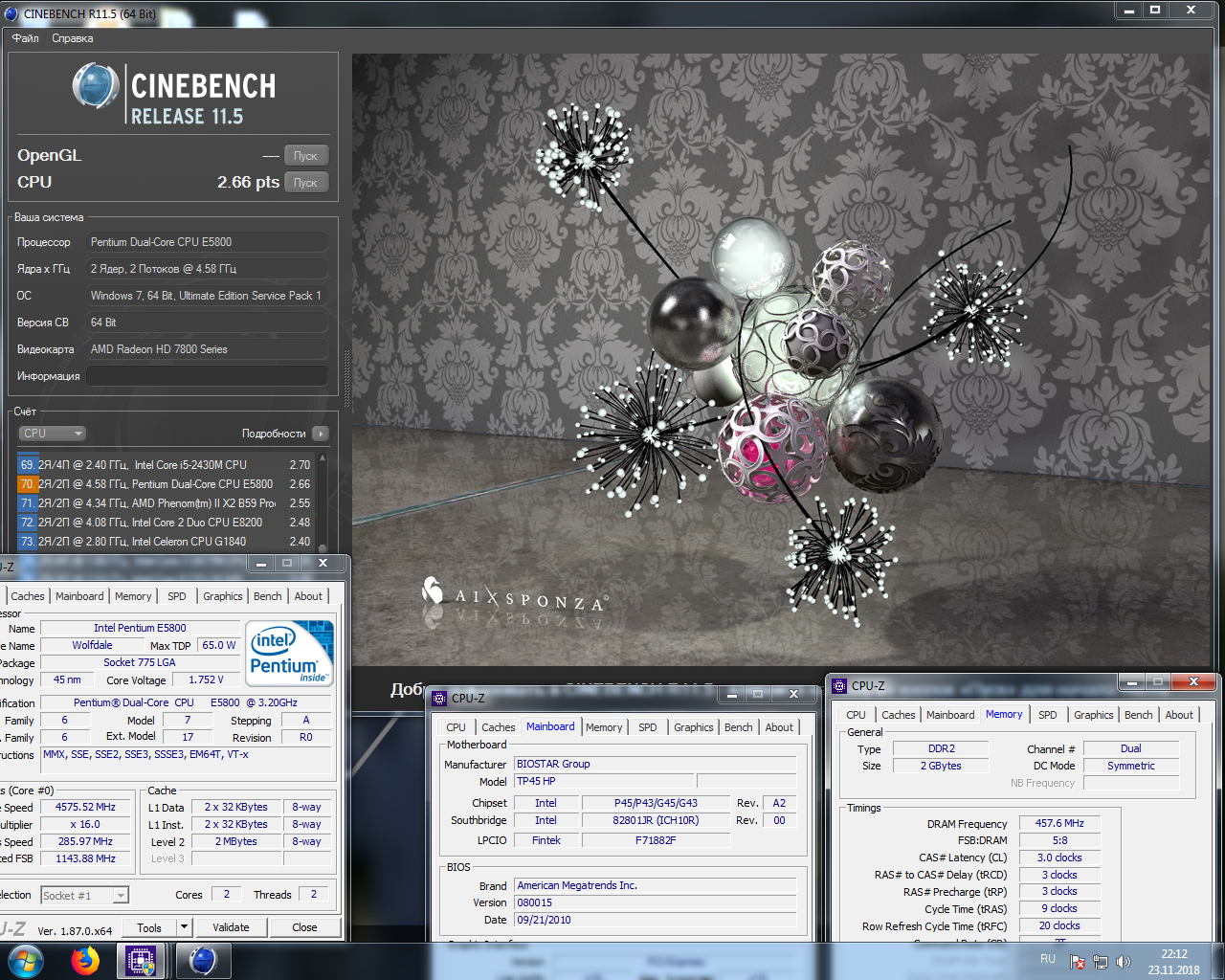This screenshot has height=980, width=1225.
Task: Open Memory tab in middle CPU-Z window
Action: pyautogui.click(x=604, y=727)
